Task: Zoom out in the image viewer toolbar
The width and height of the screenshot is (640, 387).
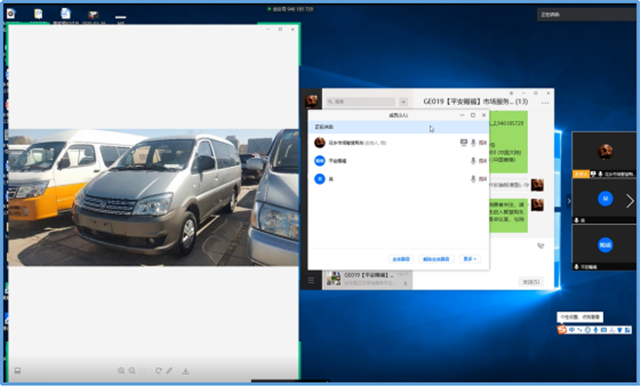Action: tap(132, 371)
